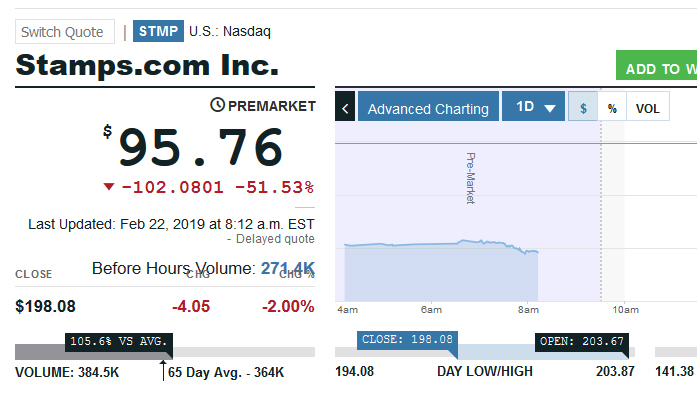Click the green Add To Watchlist button
This screenshot has width=697, height=394.
pos(657,65)
